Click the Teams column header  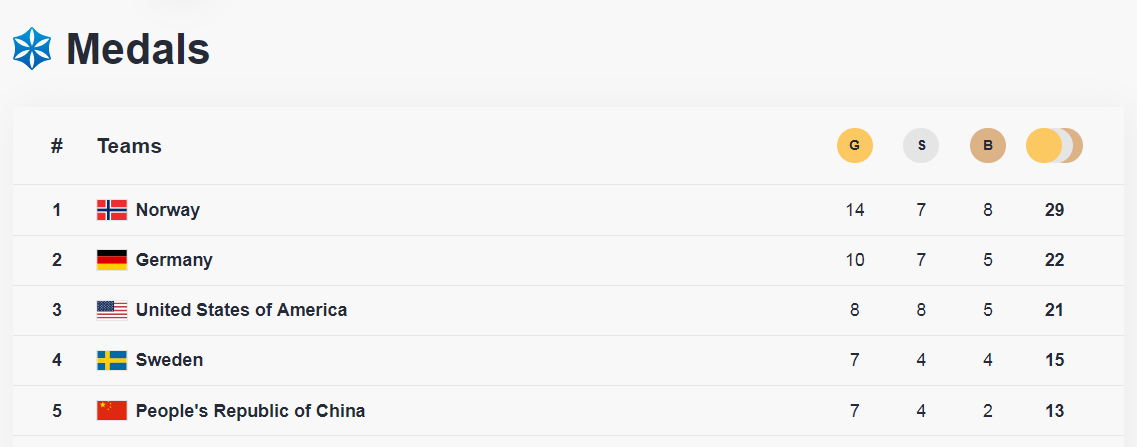(x=129, y=146)
